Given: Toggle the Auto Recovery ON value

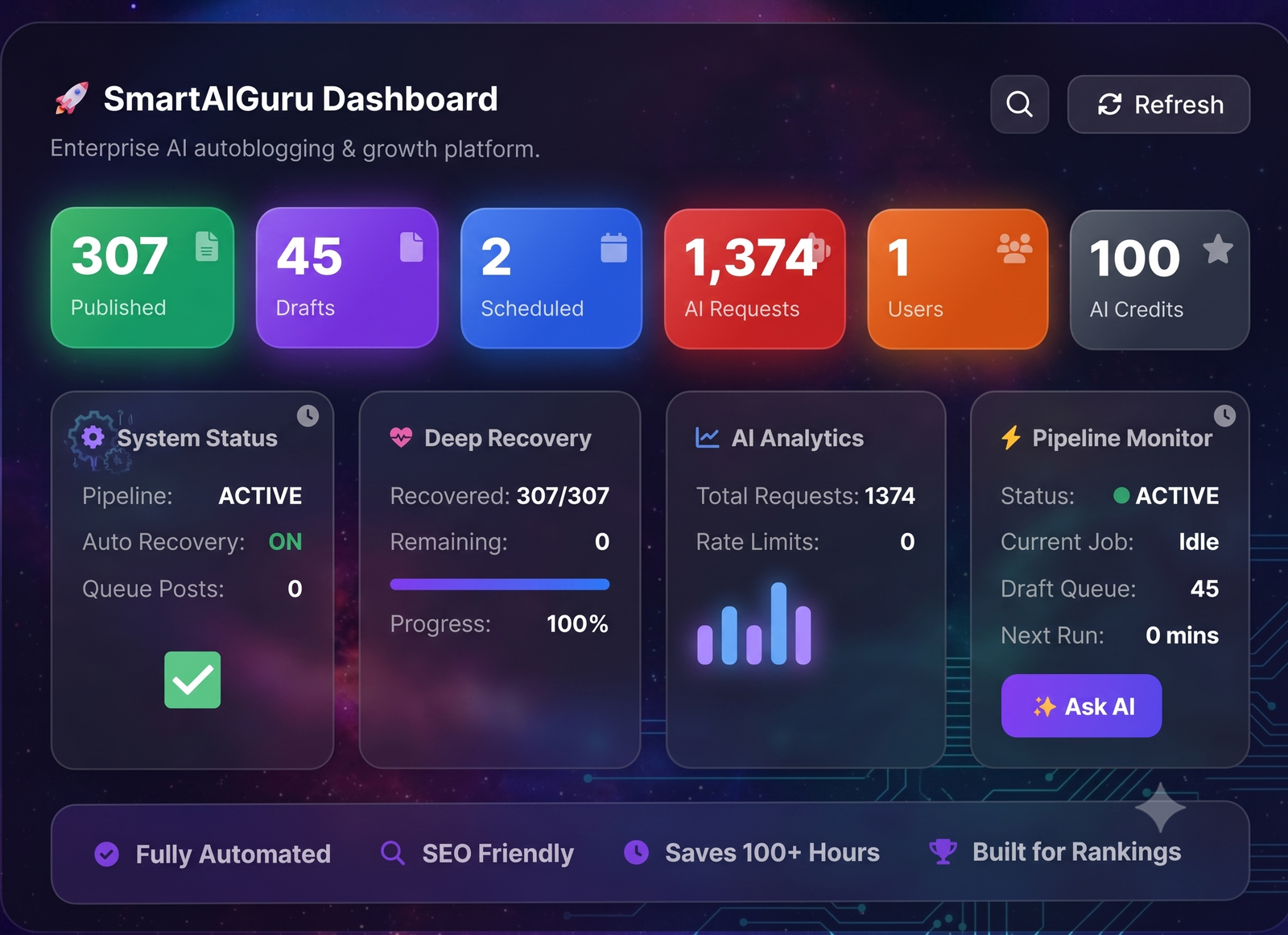Looking at the screenshot, I should tap(285, 542).
